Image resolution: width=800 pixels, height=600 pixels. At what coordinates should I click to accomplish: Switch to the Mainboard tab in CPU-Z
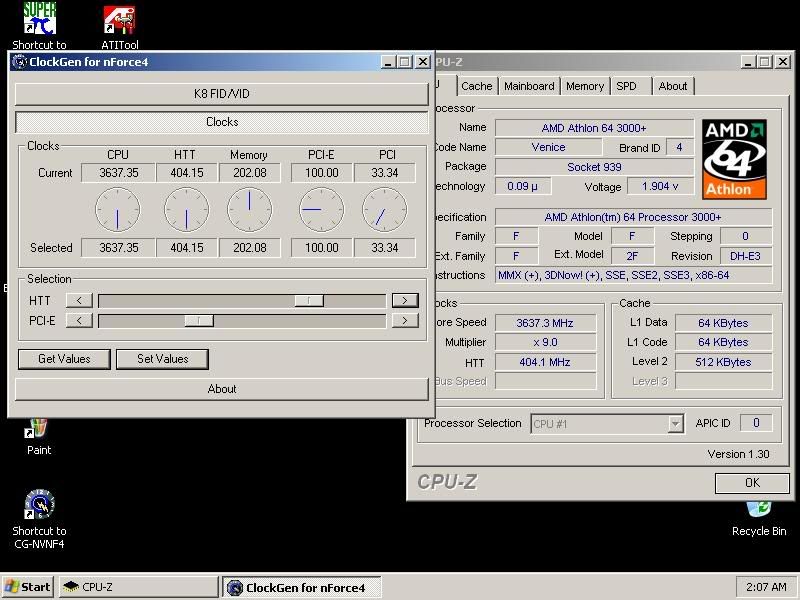(x=529, y=86)
